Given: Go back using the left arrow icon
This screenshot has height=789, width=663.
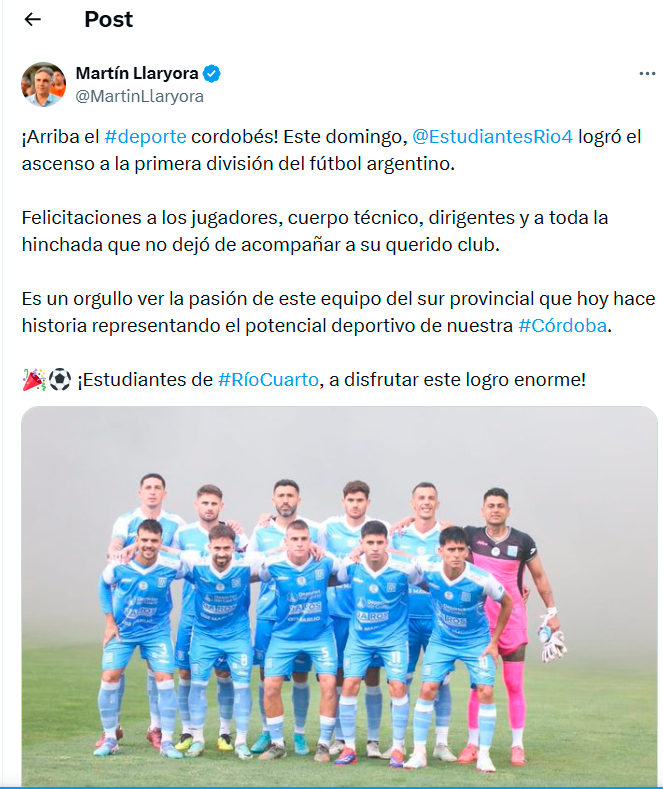Looking at the screenshot, I should 32,20.
